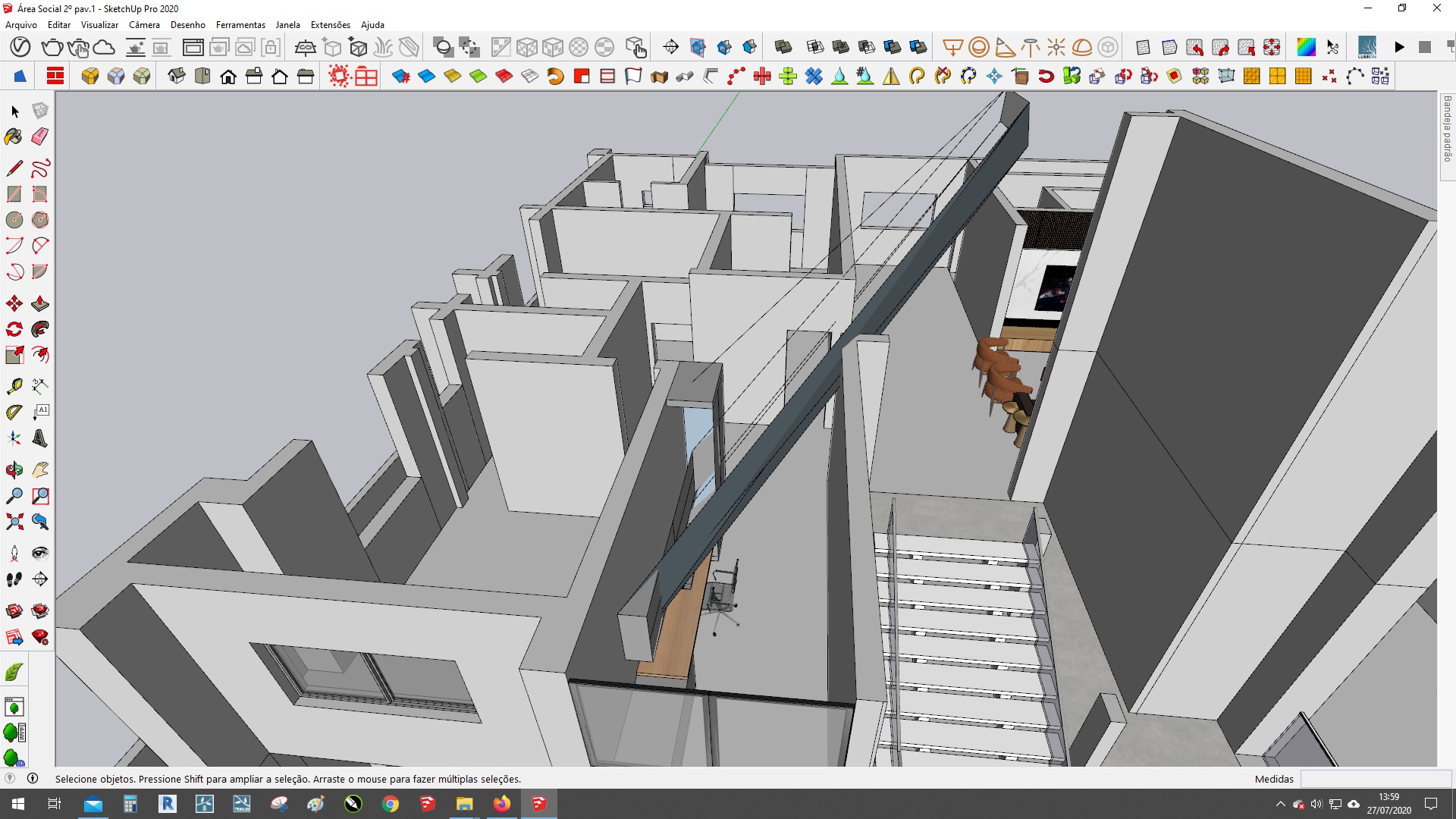The width and height of the screenshot is (1456, 819).
Task: Show hidden system tray icons
Action: [1280, 804]
